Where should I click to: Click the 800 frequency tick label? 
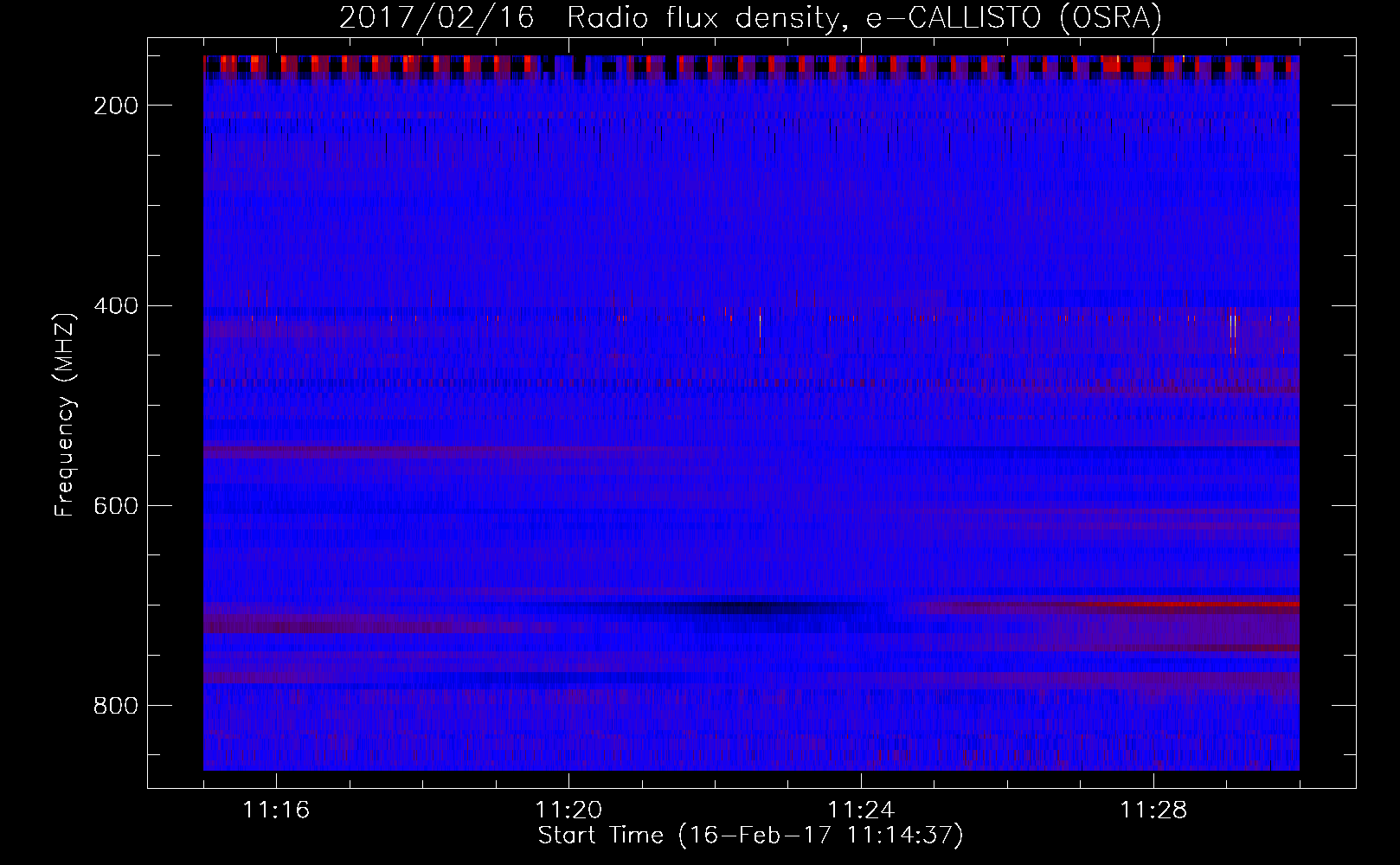(116, 706)
